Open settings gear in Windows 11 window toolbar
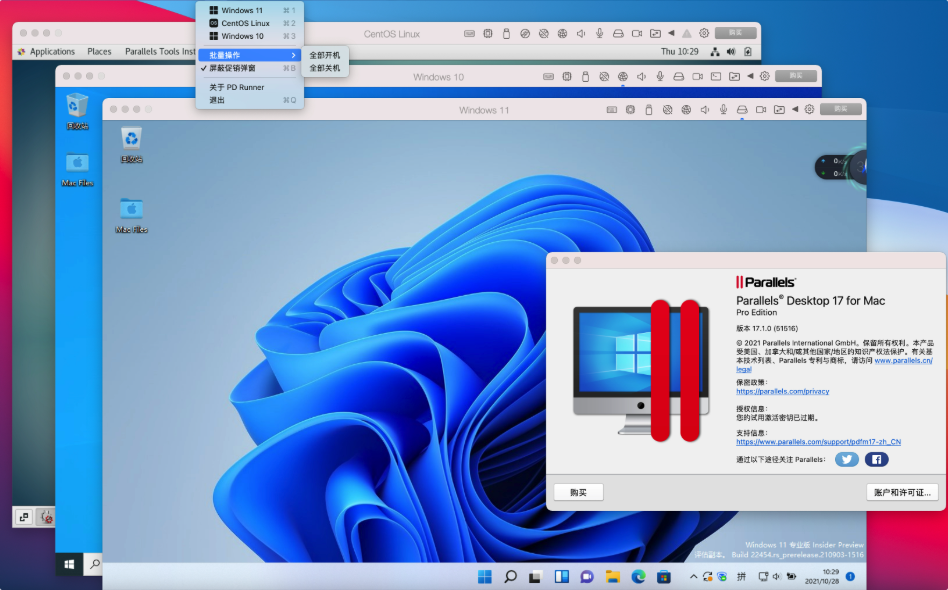 click(x=810, y=109)
